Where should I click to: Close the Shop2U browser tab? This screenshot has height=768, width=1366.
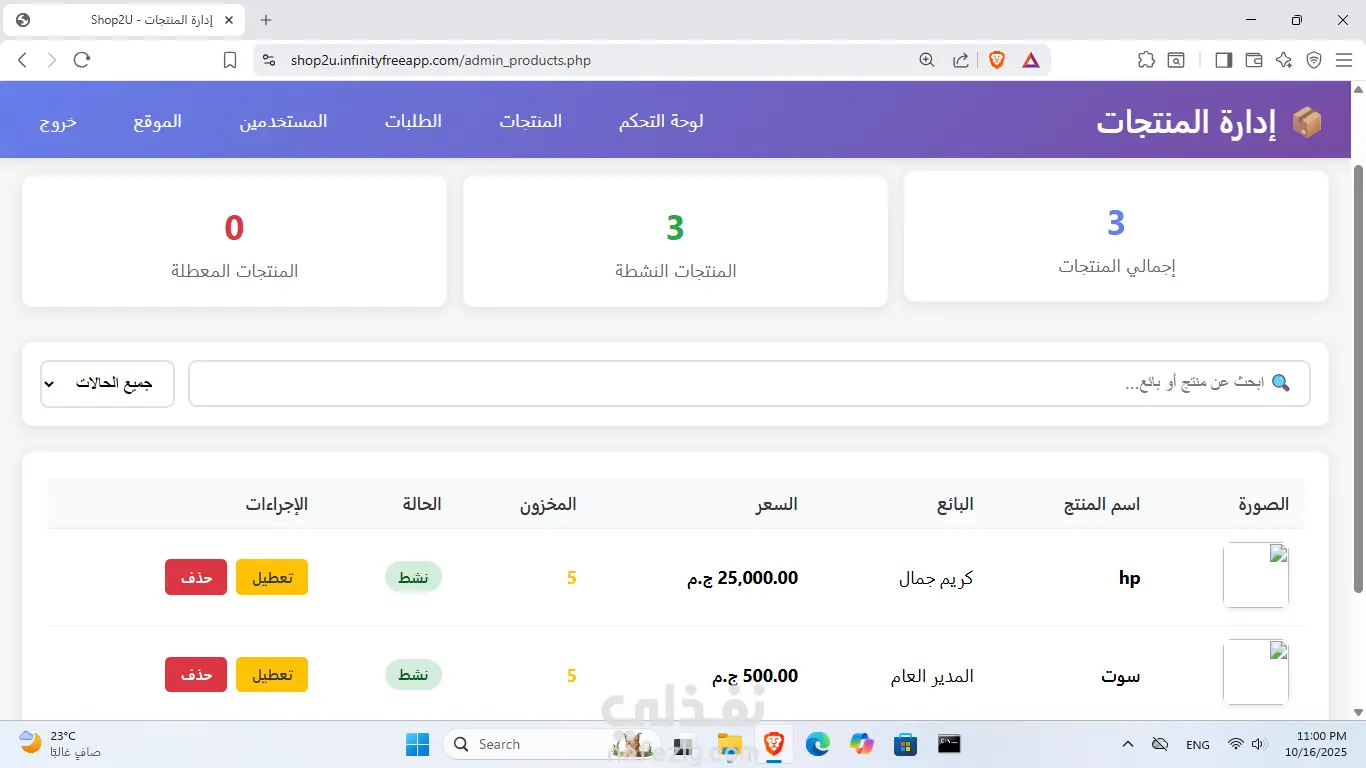[230, 20]
